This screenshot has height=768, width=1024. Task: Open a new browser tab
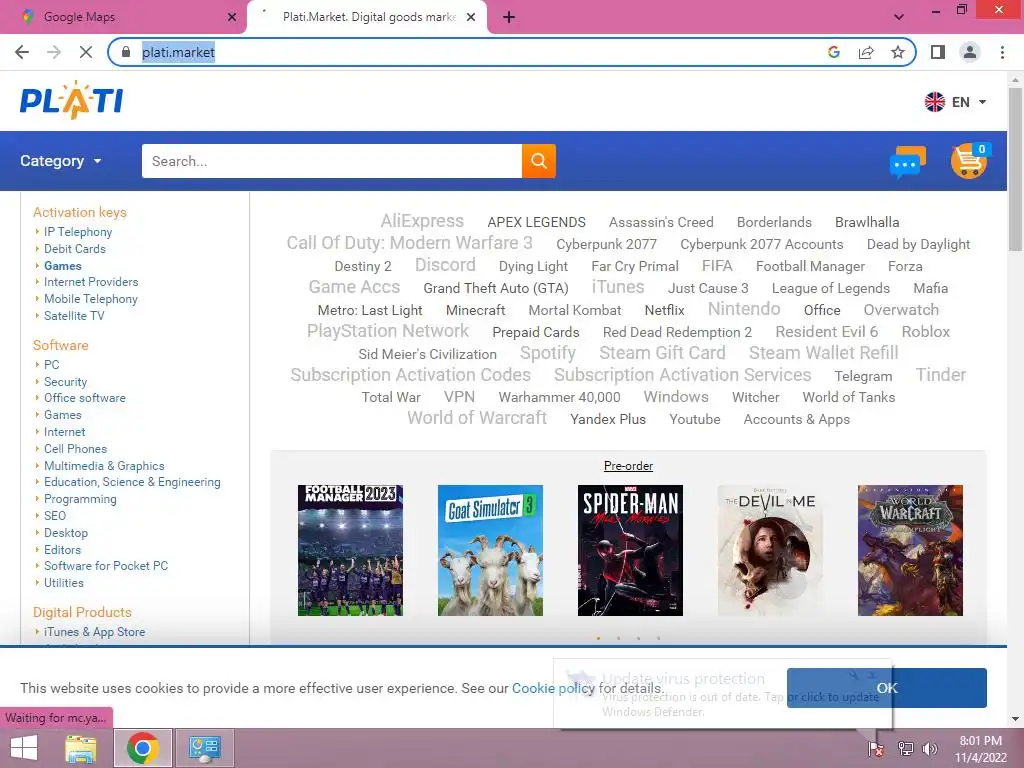coord(509,18)
